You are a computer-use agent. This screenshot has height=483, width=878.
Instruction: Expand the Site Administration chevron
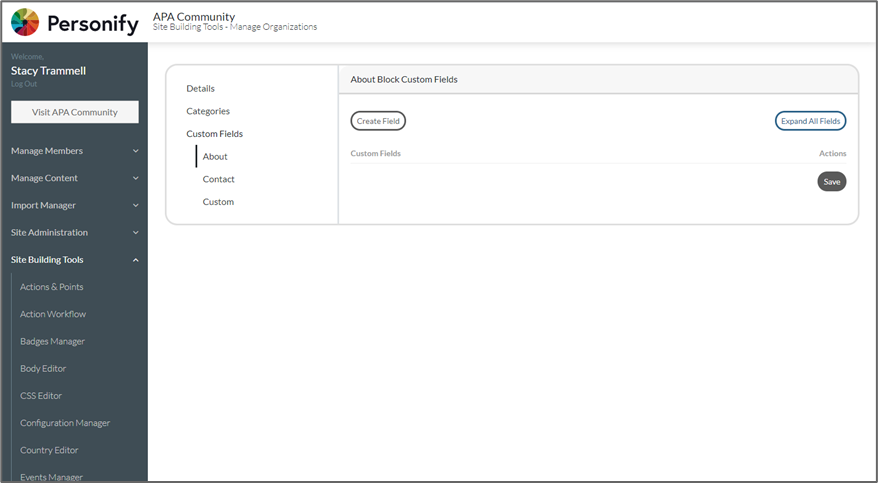136,233
